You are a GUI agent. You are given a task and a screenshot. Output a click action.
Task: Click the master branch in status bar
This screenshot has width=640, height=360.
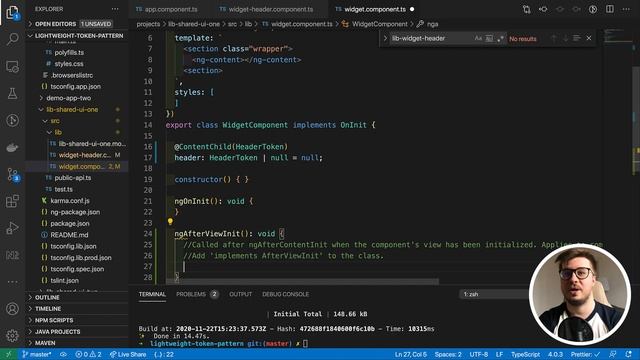[37, 354]
